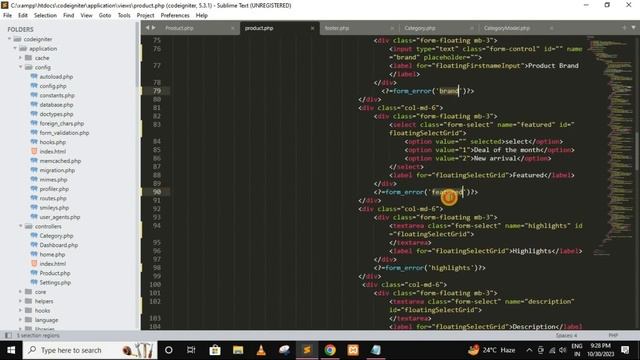Screen dimensions: 640x360
Task: Collapse the controllers folder arrow
Action: tap(20, 226)
